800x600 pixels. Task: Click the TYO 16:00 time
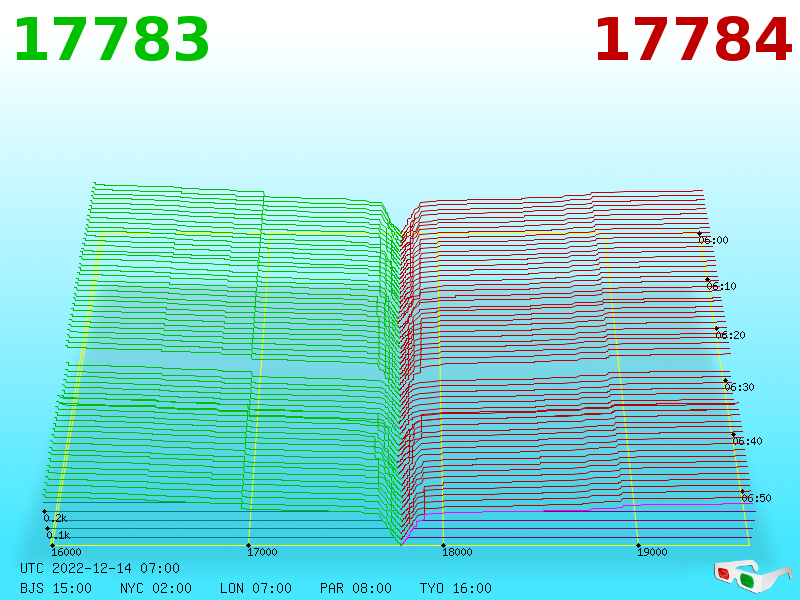pyautogui.click(x=456, y=588)
